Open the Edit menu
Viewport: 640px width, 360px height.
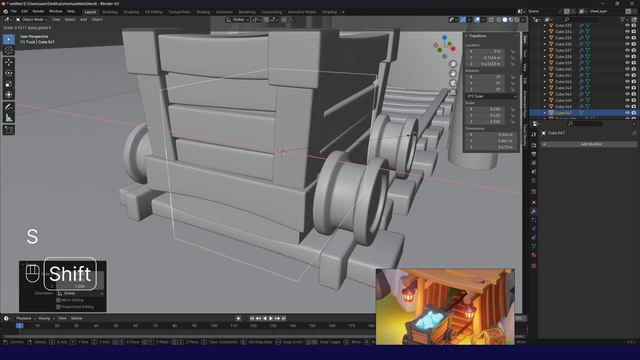coord(24,11)
